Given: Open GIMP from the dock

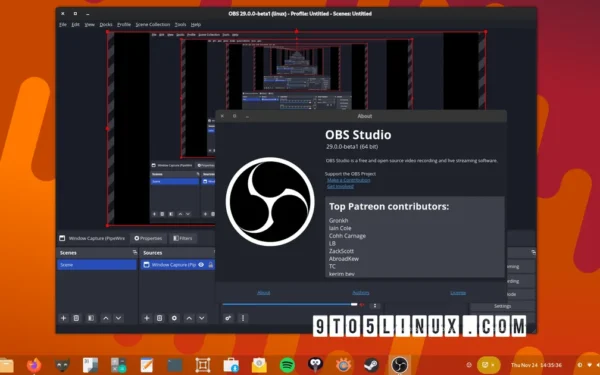Looking at the screenshot, I should (62, 365).
